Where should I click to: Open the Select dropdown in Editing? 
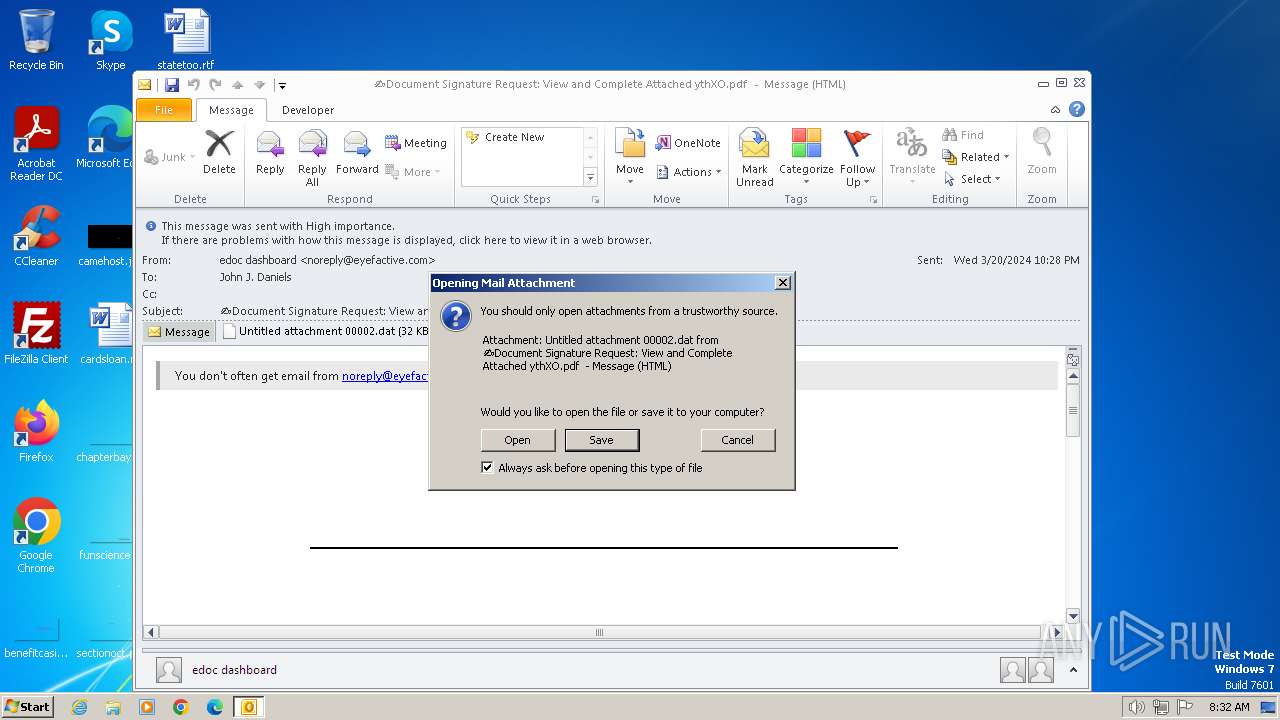point(972,179)
